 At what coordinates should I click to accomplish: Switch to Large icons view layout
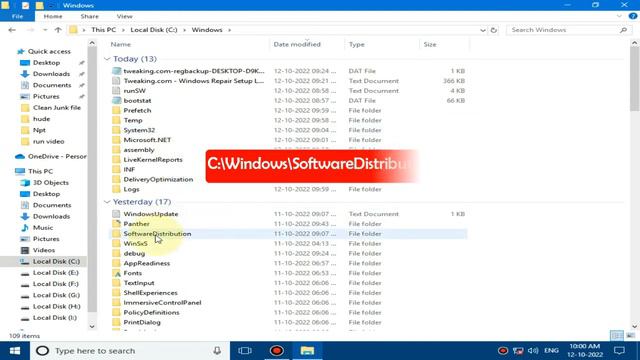coord(631,336)
